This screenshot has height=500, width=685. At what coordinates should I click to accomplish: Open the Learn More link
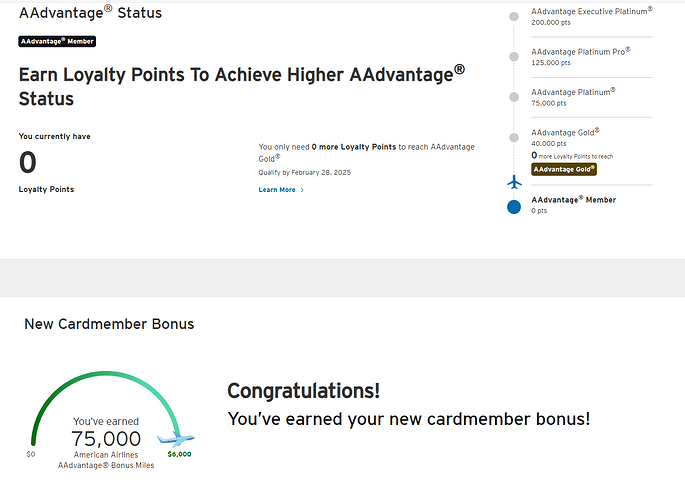click(277, 190)
